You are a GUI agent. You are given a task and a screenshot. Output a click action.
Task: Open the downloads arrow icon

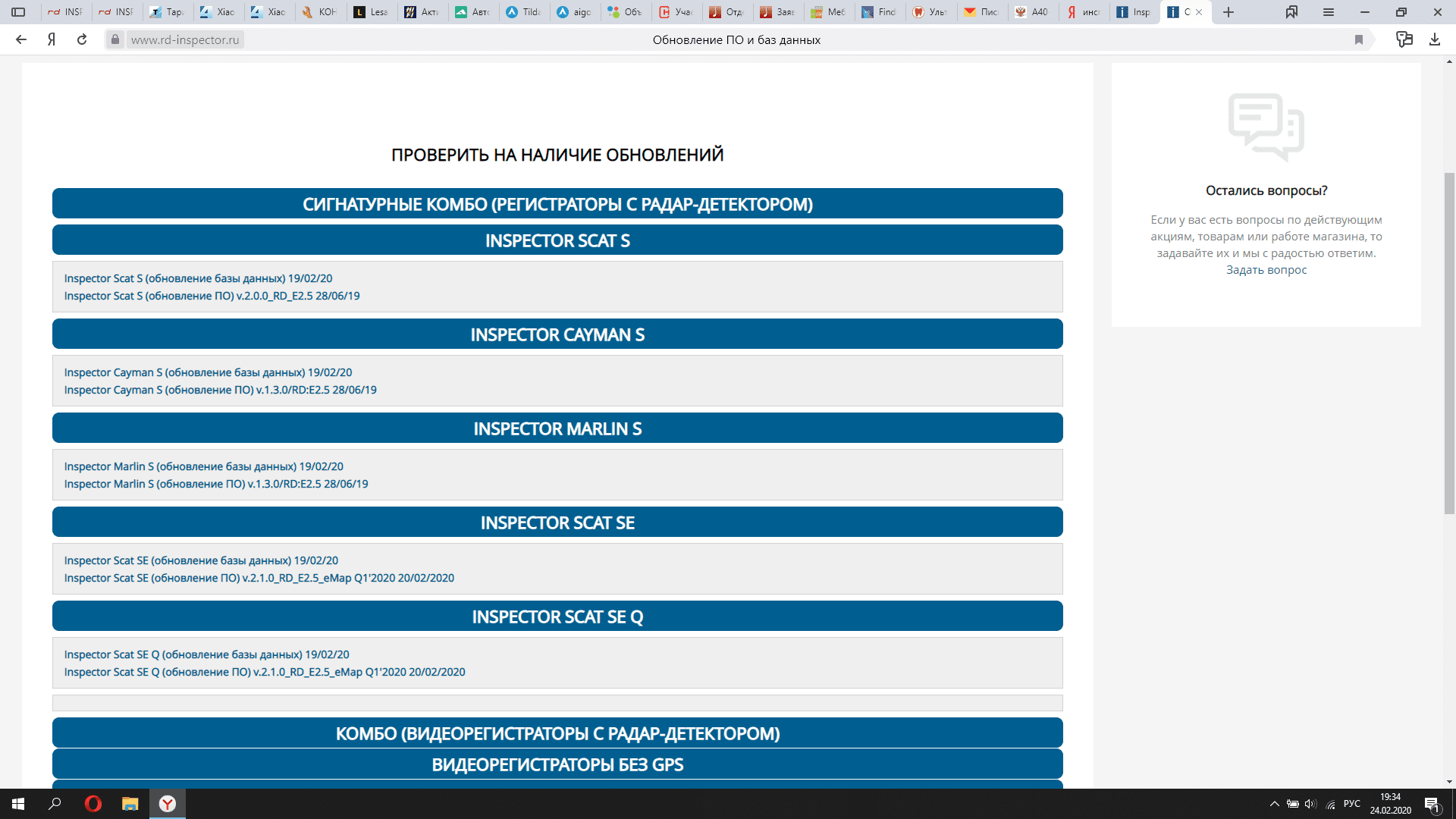(1434, 39)
